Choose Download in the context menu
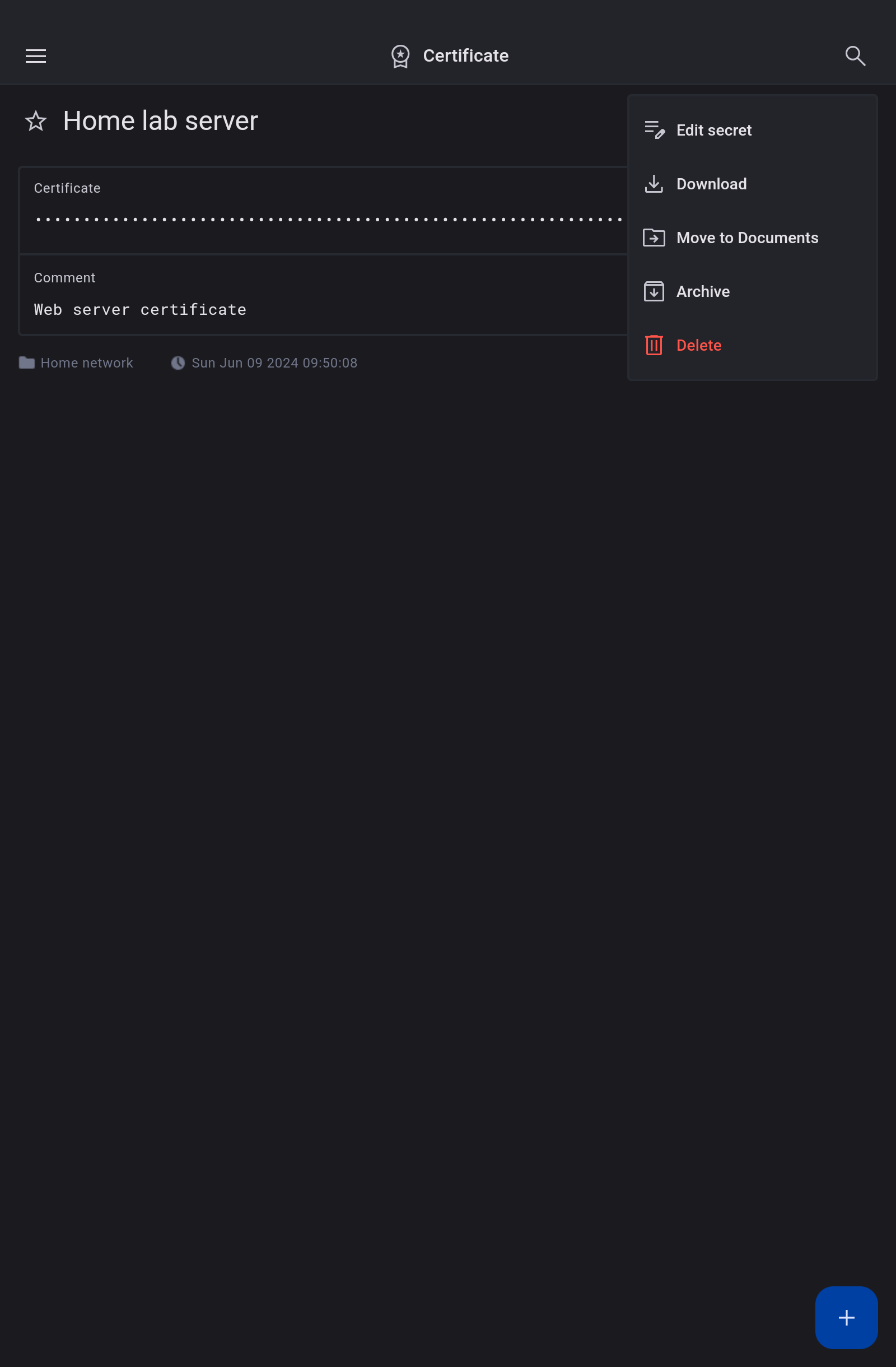Viewport: 896px width, 1367px height. click(711, 184)
